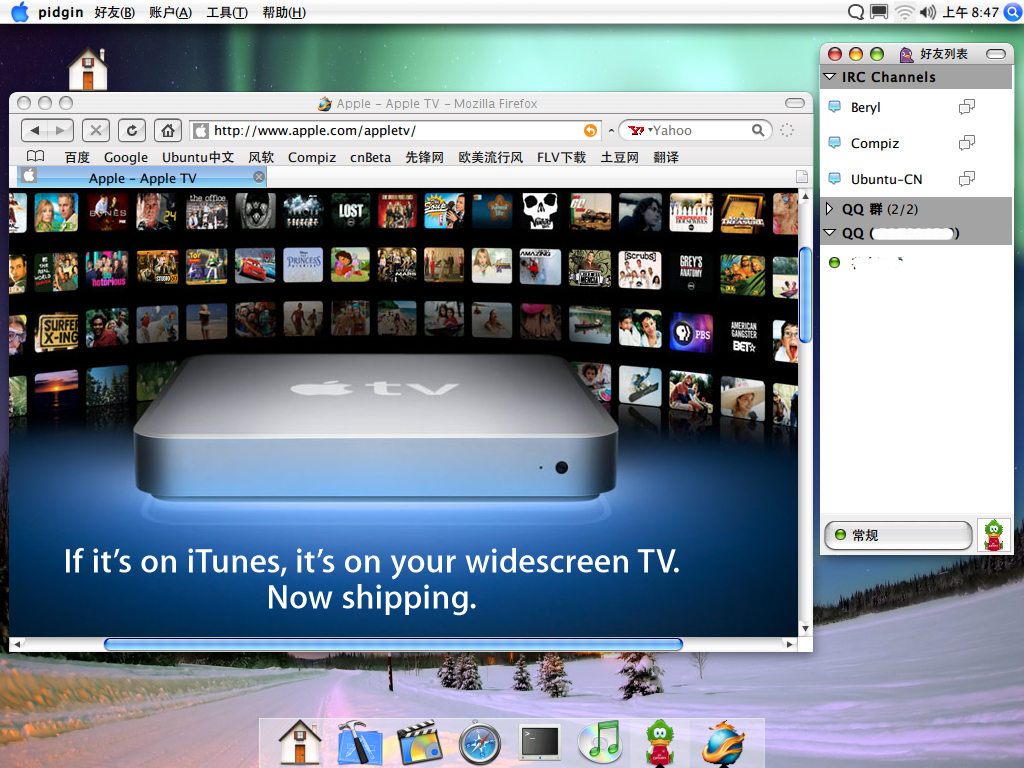
Task: Go back in Firefox with the left arrow
Action: tap(35, 131)
